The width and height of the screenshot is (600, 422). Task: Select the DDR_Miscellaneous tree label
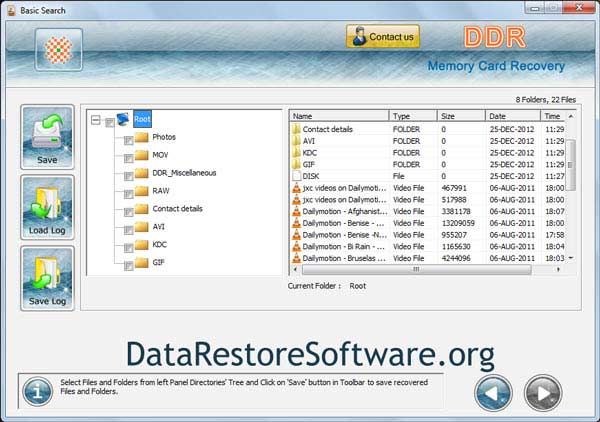point(184,173)
